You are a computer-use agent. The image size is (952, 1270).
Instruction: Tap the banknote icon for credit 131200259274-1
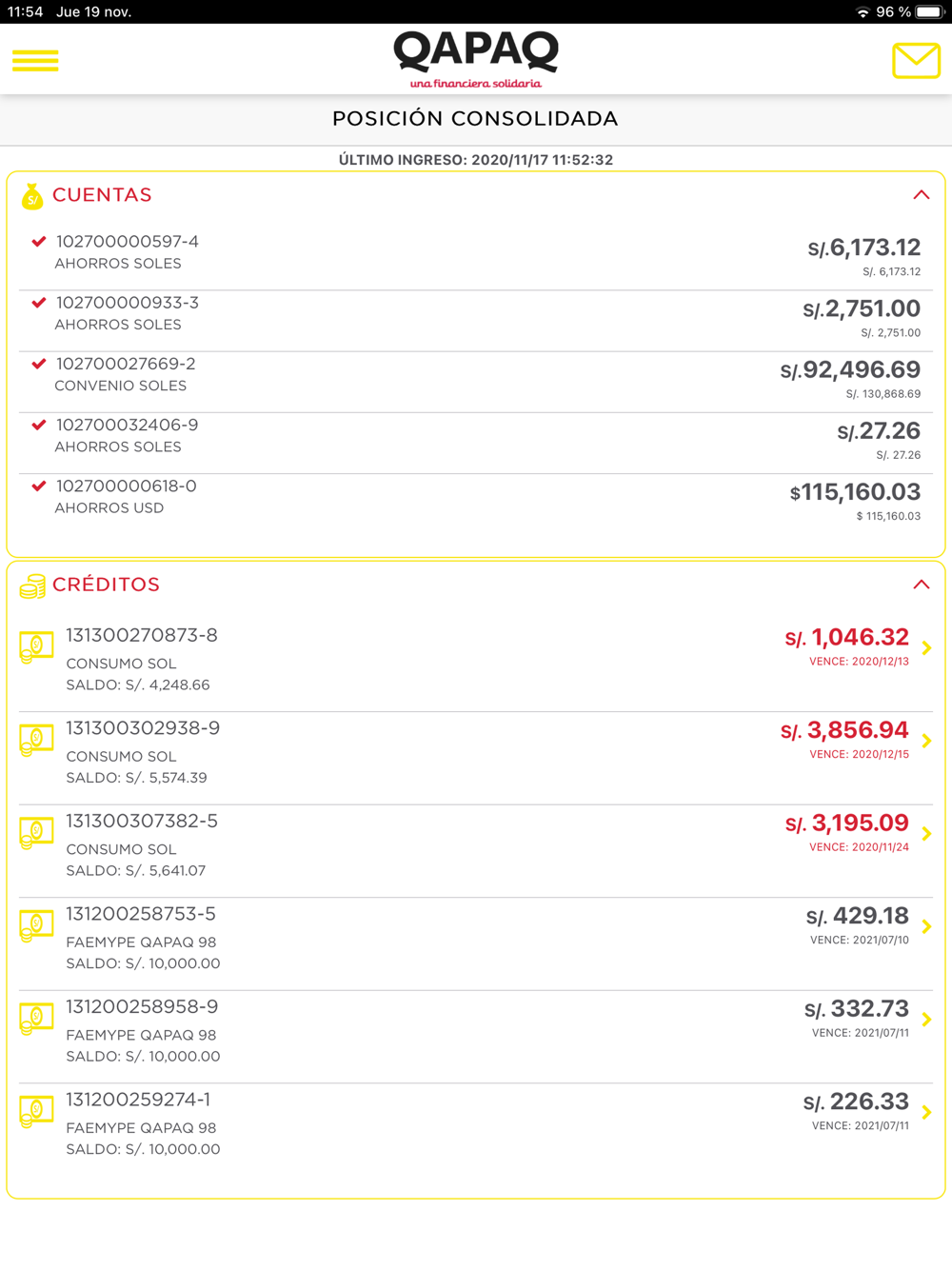click(36, 1112)
